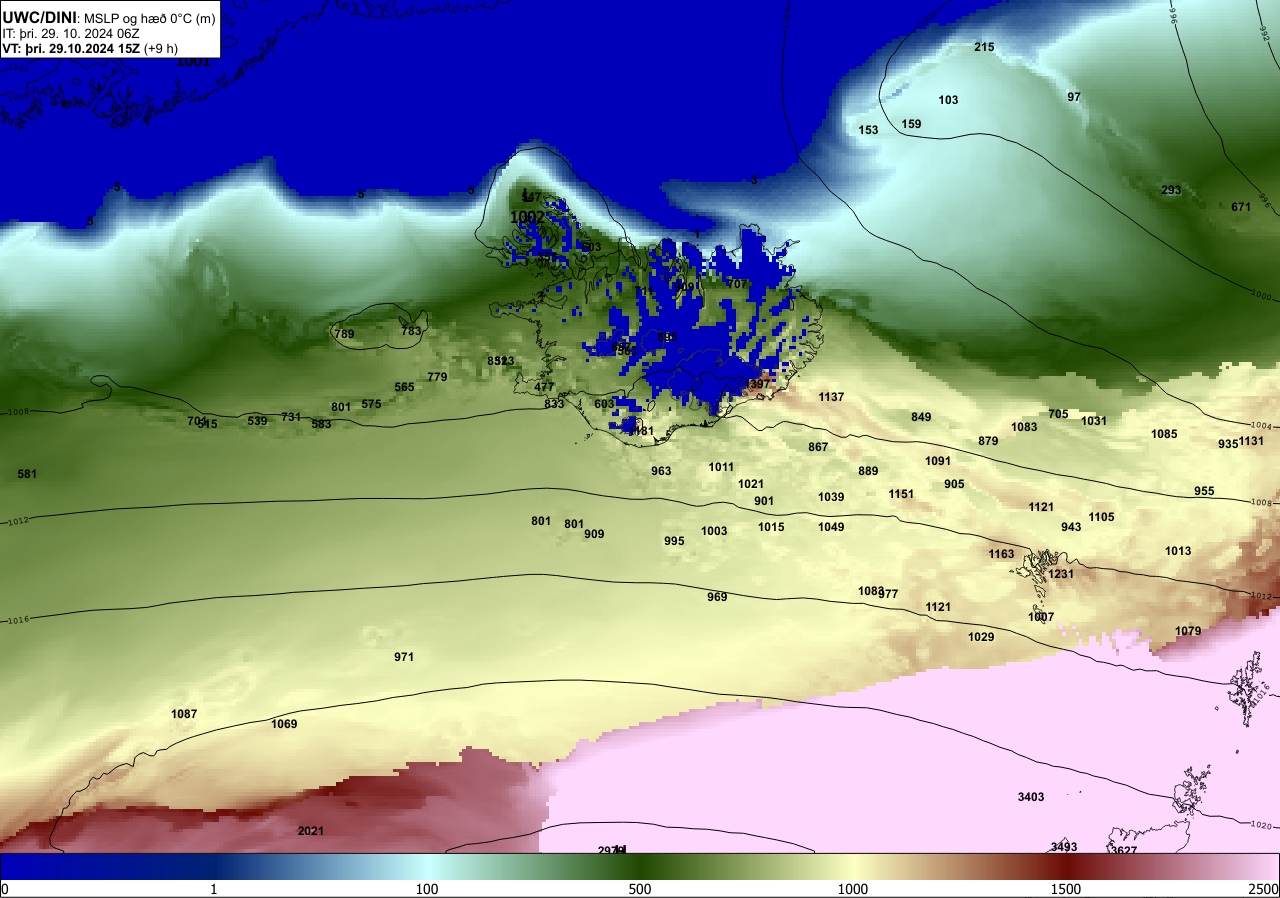Click the map value 1013
The image size is (1280, 898).
point(1178,551)
